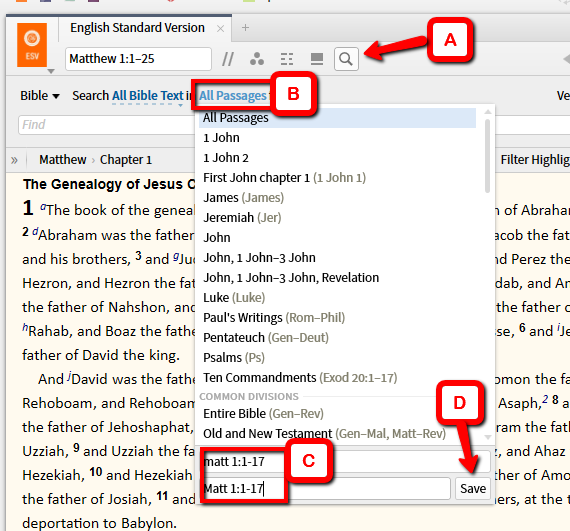The height and width of the screenshot is (531, 570).
Task: Click the Save button
Action: [x=473, y=488]
